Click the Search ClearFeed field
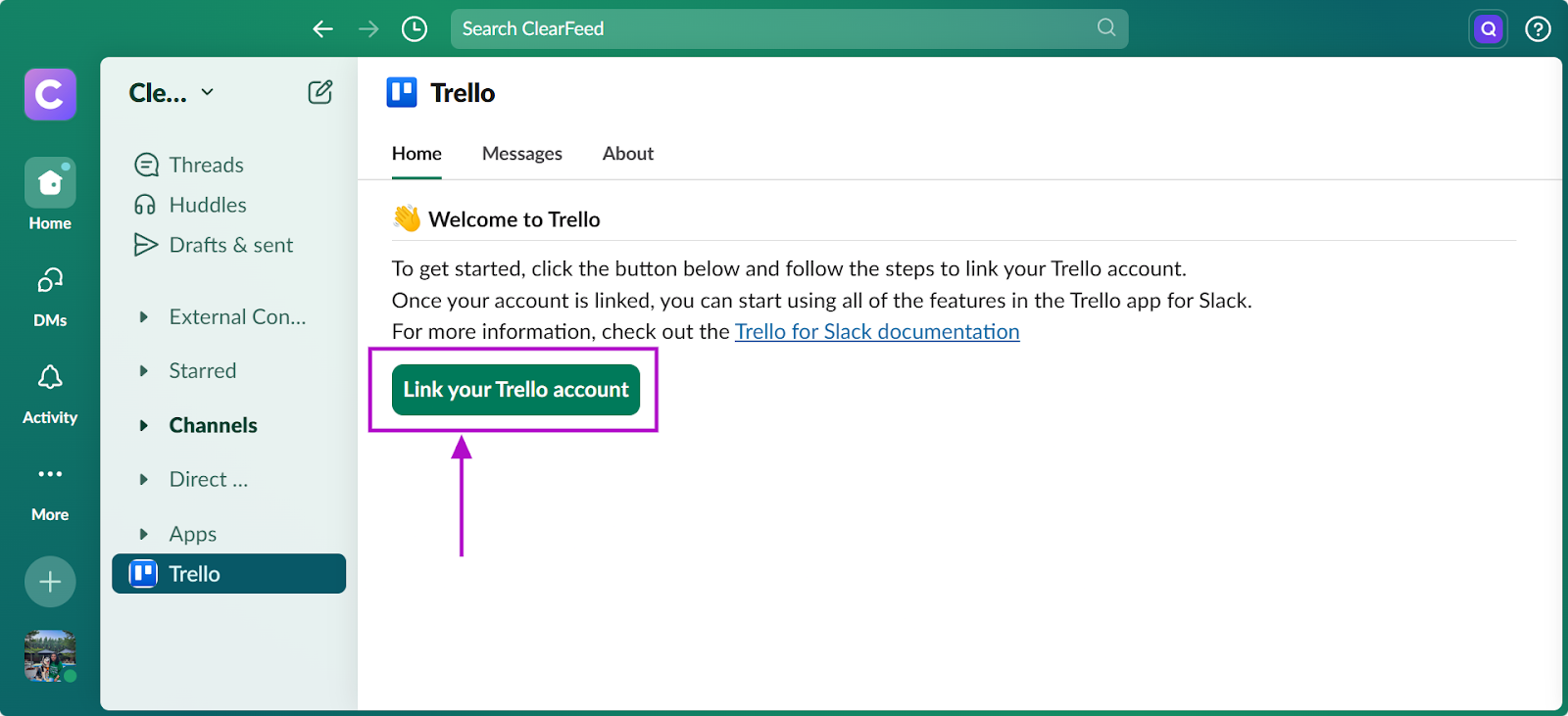The height and width of the screenshot is (716, 1568). coord(789,28)
